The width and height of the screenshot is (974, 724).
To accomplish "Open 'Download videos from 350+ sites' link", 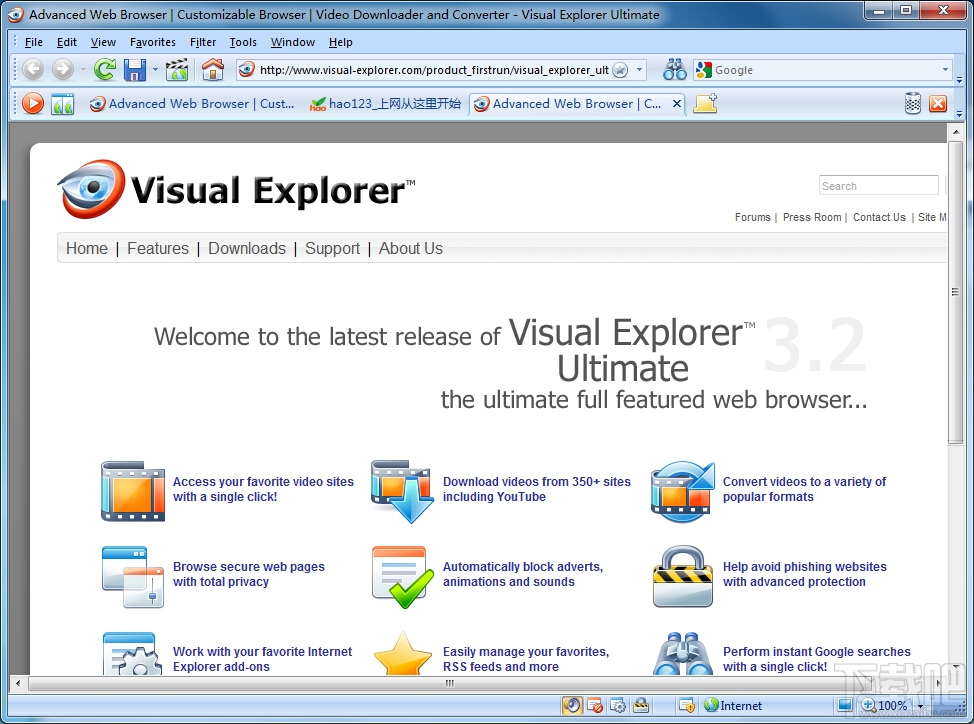I will point(537,489).
